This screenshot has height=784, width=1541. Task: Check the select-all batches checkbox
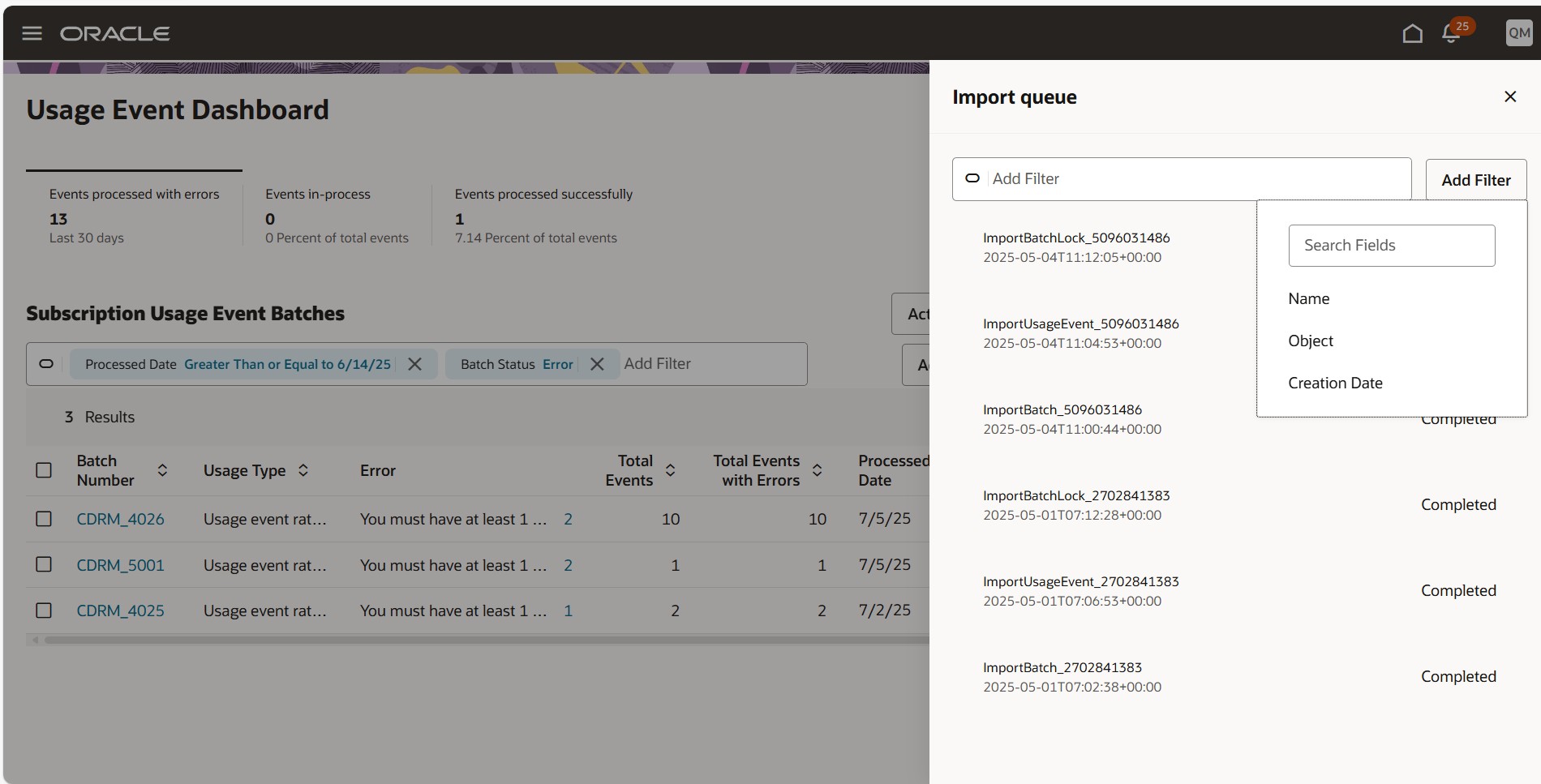(43, 470)
